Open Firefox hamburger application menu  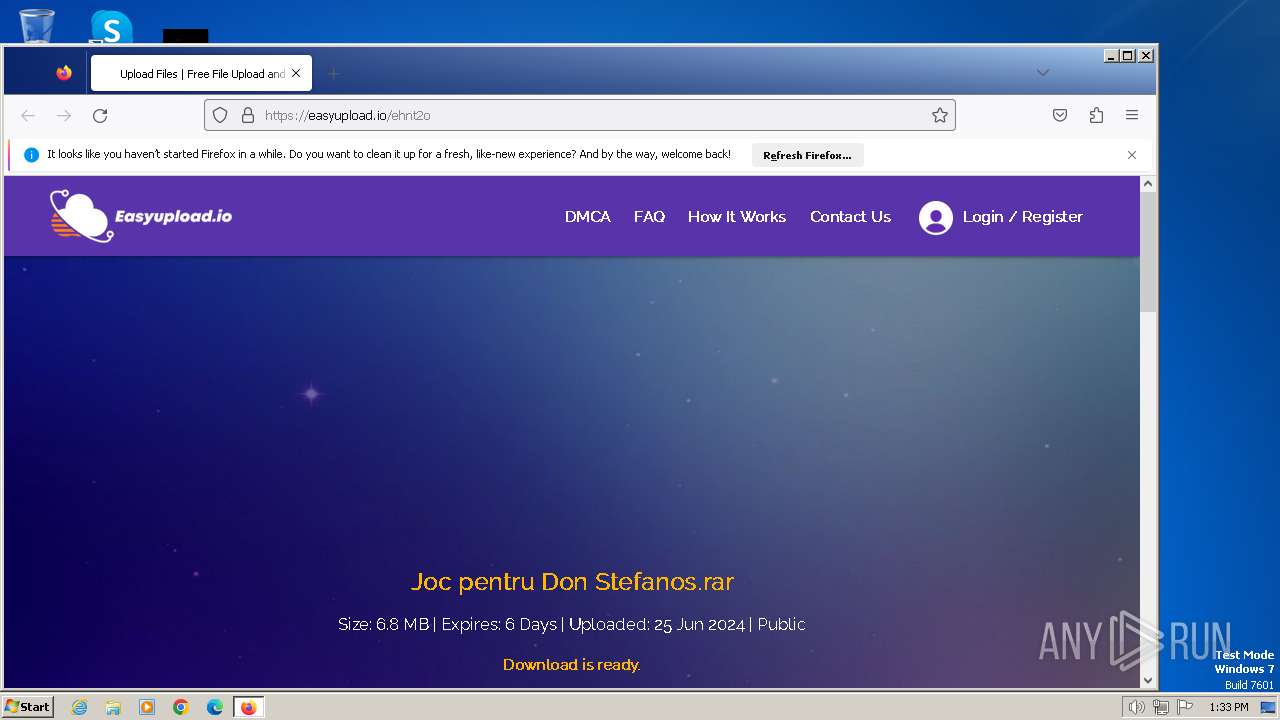click(1132, 115)
